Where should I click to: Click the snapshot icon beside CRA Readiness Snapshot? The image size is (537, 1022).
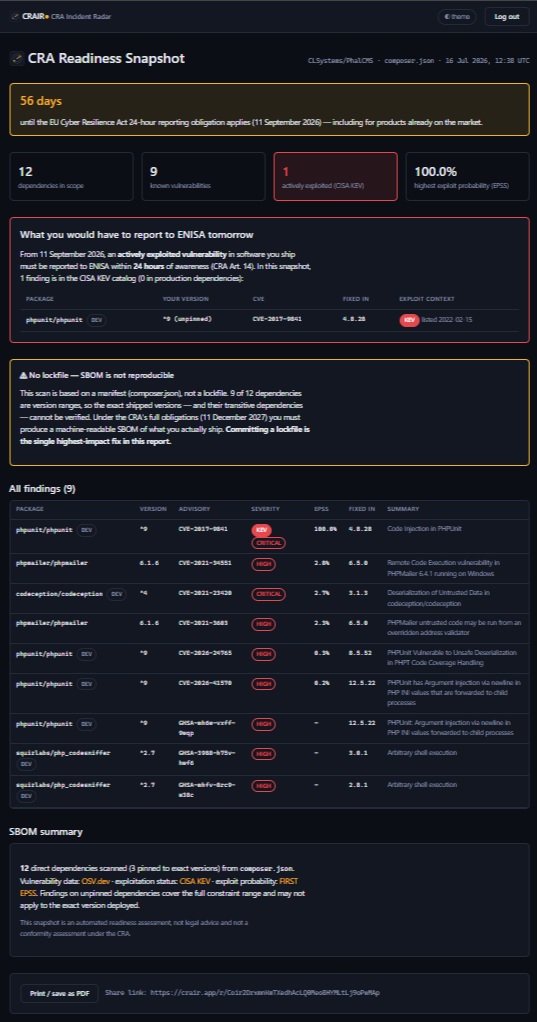pos(17,59)
